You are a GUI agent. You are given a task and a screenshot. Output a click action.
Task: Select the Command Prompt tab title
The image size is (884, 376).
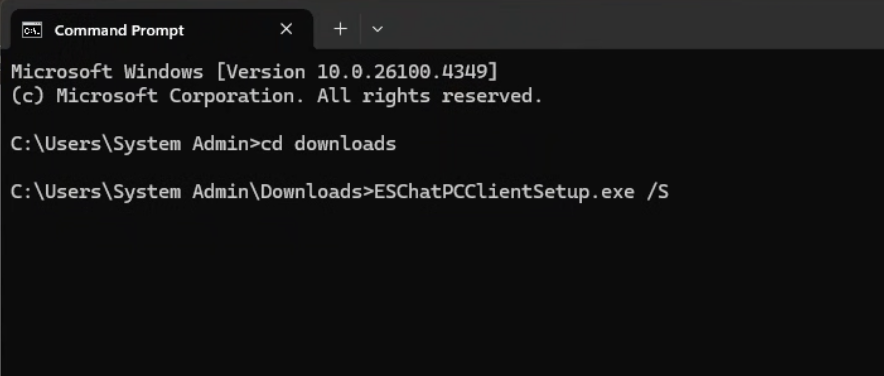tap(119, 30)
